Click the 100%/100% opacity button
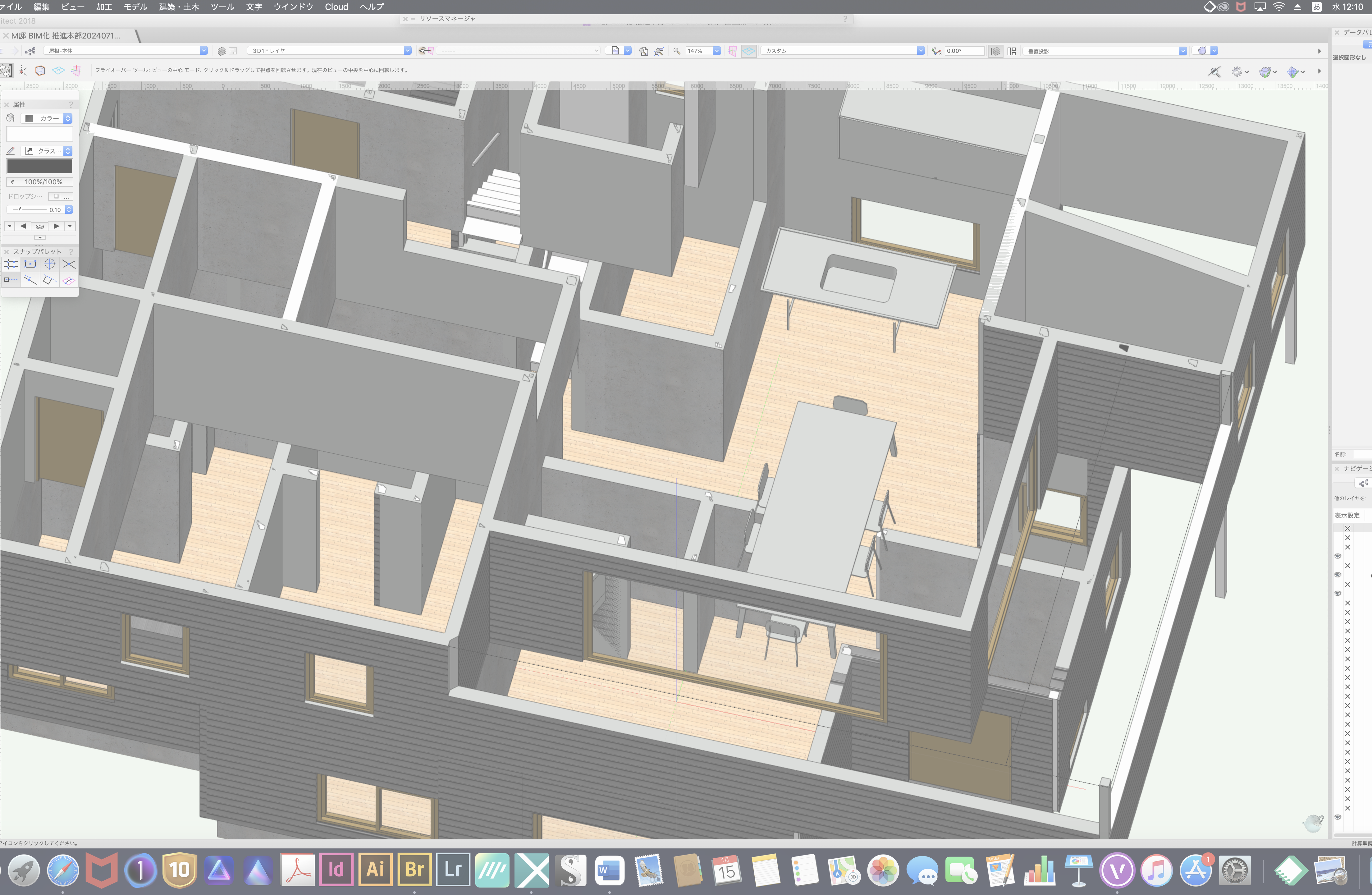 (40, 182)
